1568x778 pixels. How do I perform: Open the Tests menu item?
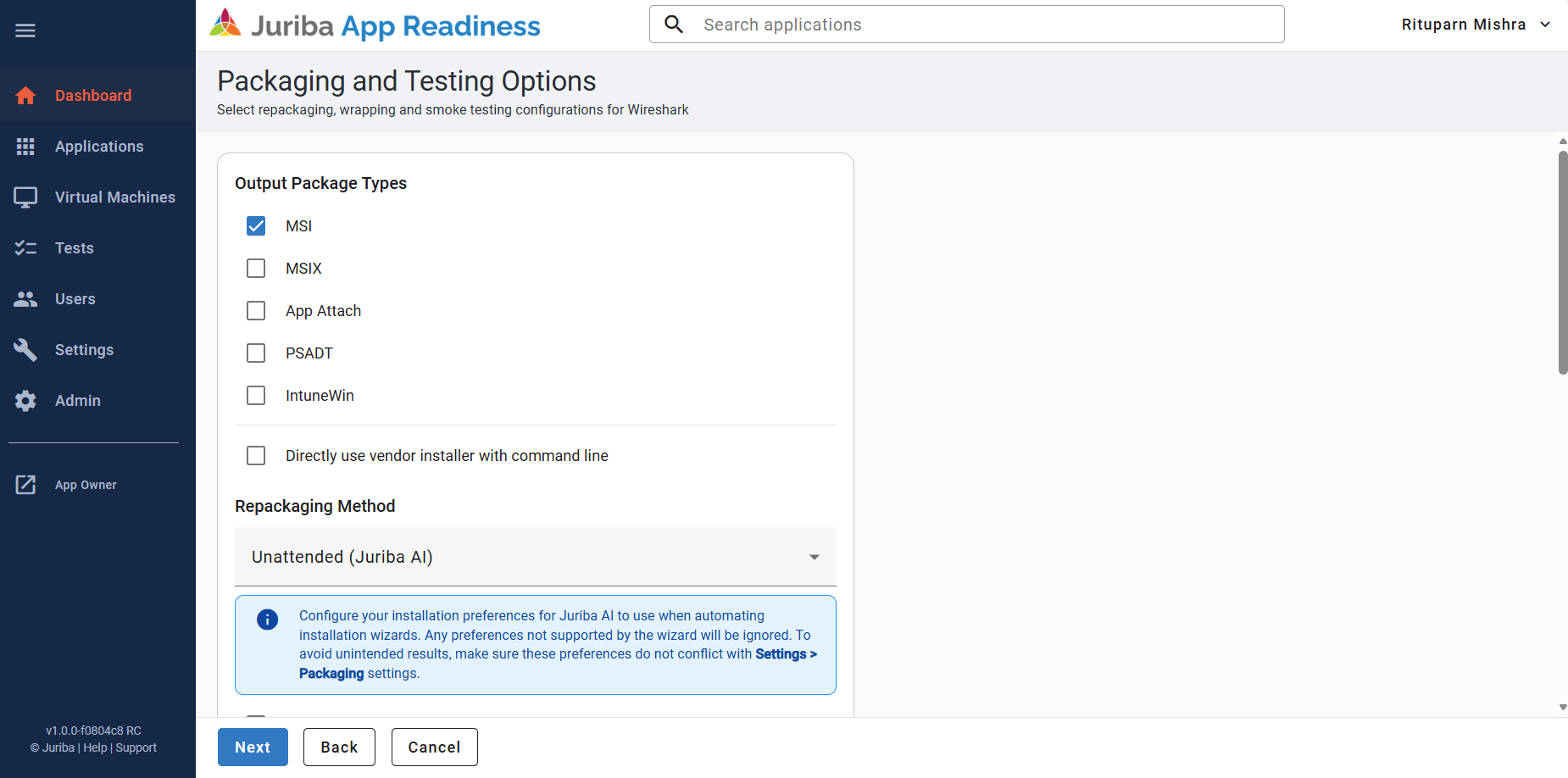(97, 248)
